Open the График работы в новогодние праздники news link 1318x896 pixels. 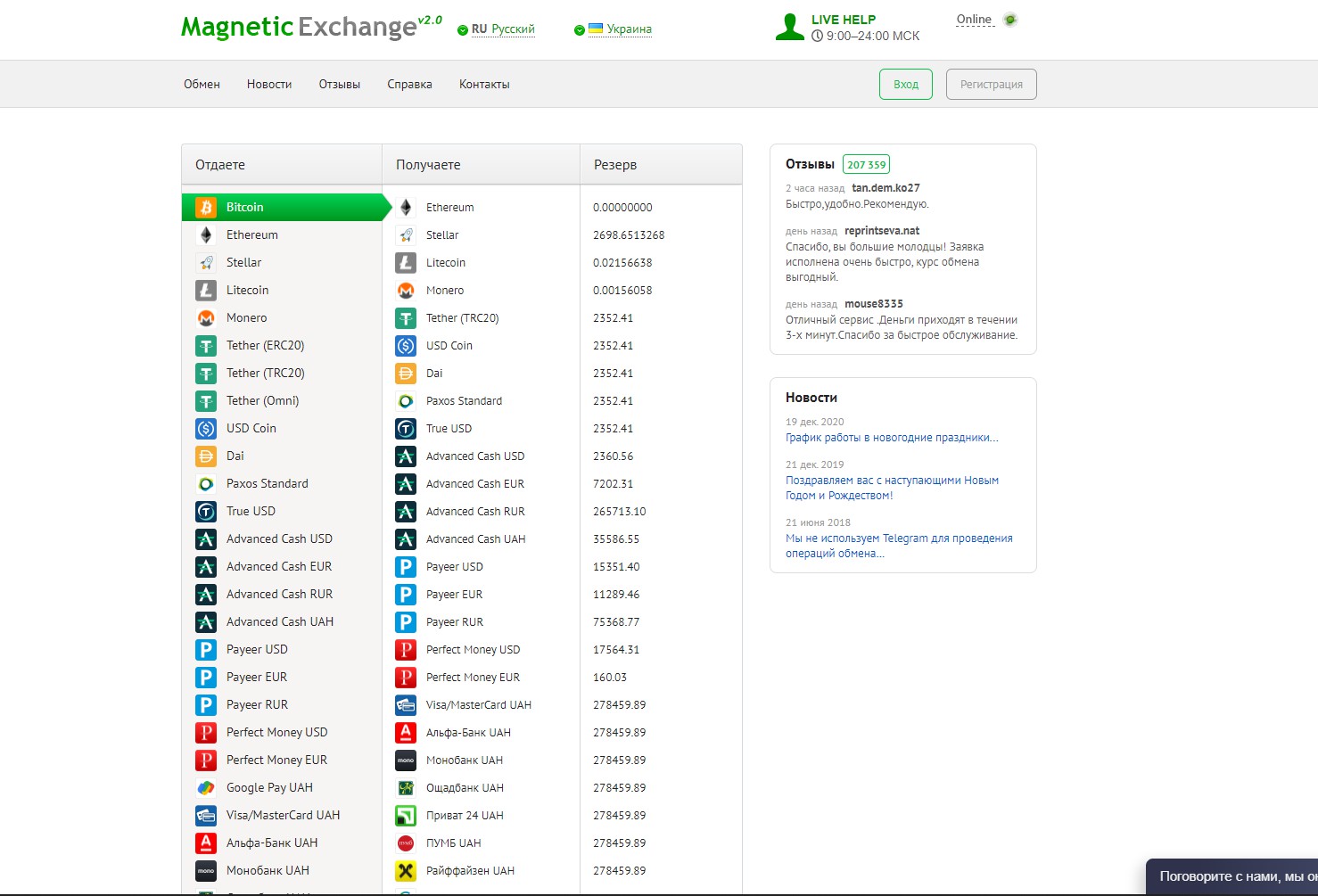point(892,438)
